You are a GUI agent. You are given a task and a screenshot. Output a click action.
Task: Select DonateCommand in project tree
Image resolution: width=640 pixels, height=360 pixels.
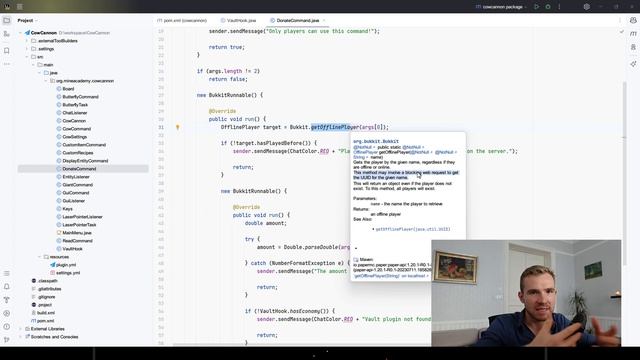79,169
